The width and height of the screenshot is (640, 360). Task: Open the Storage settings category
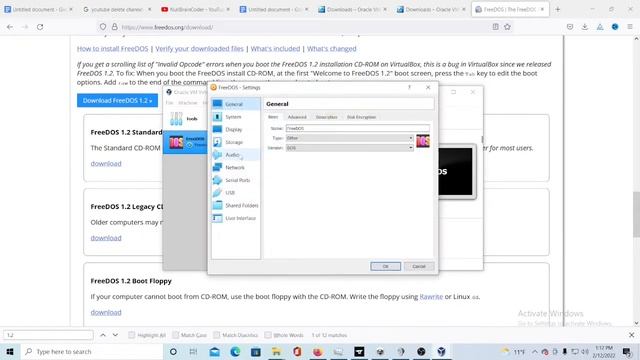(x=235, y=142)
